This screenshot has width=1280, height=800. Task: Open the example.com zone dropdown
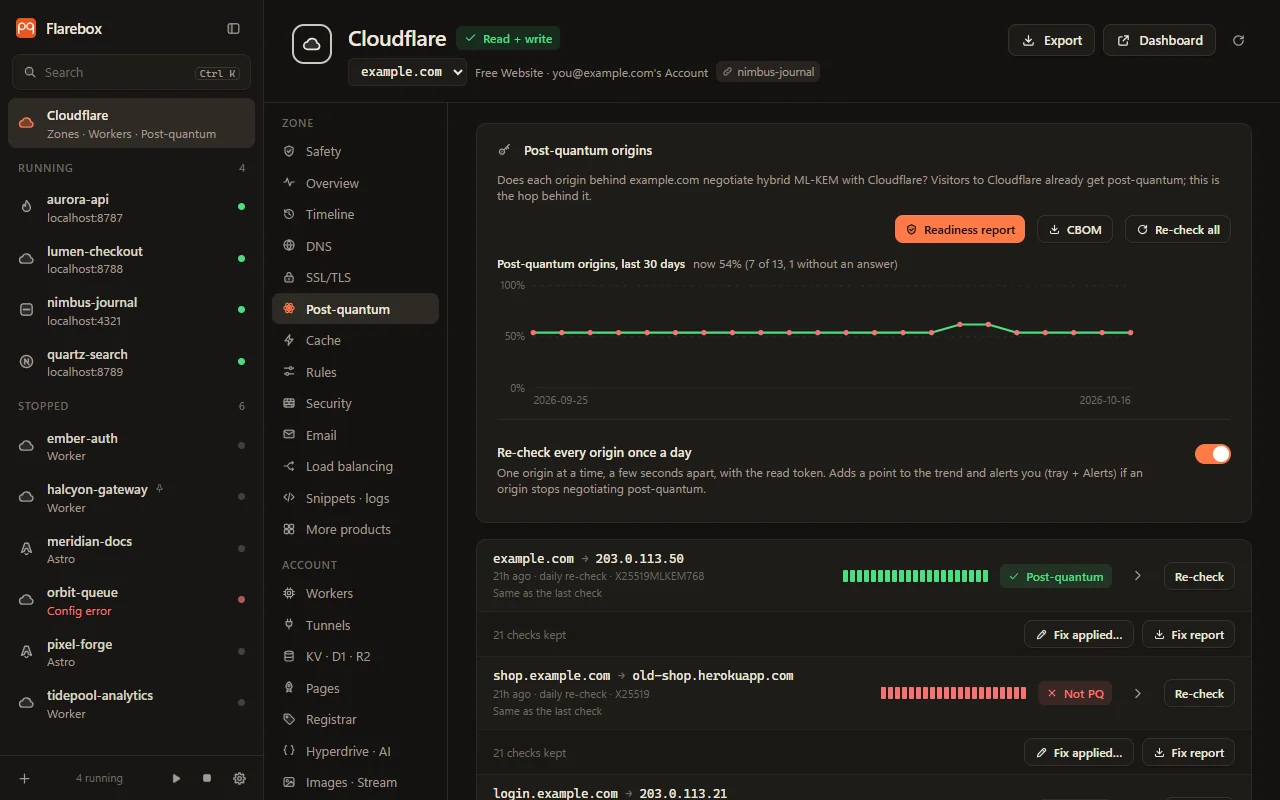[x=407, y=72]
